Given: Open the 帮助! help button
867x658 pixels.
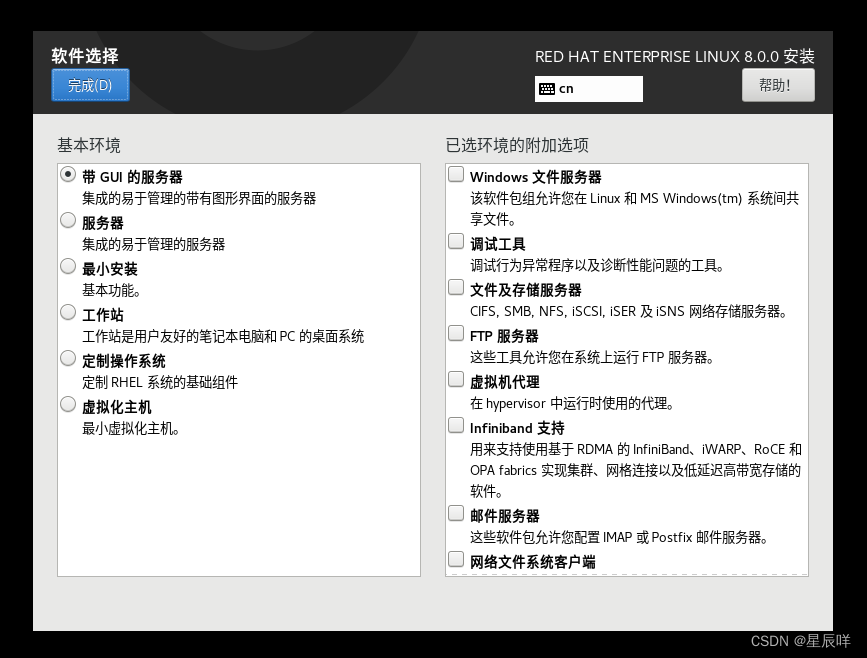Looking at the screenshot, I should point(778,85).
